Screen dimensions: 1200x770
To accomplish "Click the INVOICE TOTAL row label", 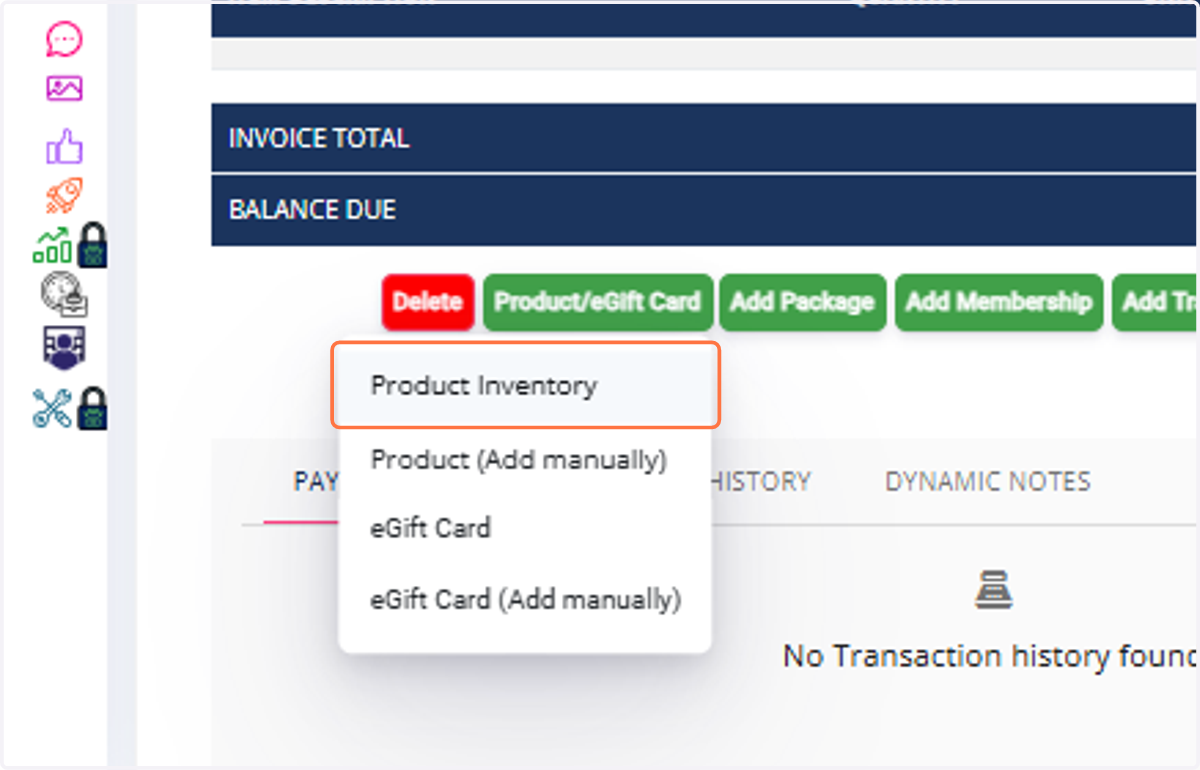I will click(x=319, y=138).
